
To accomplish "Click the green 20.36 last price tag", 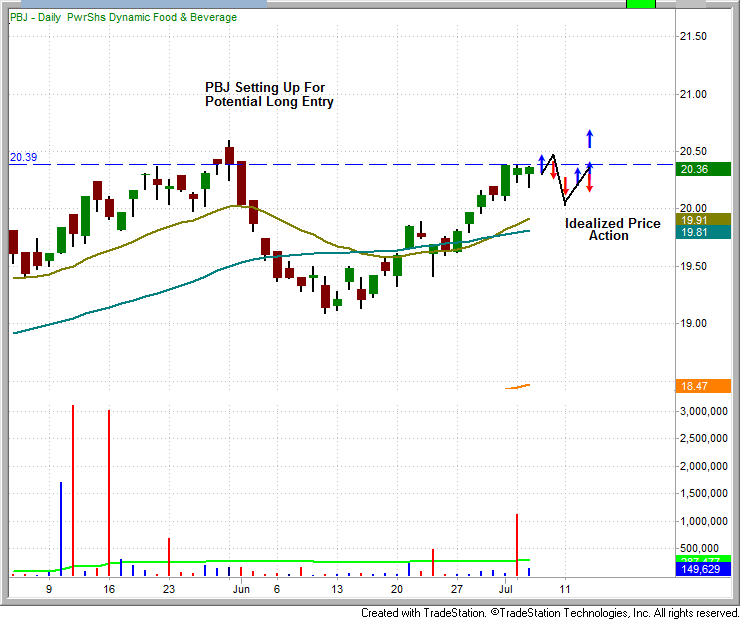I will [x=703, y=169].
